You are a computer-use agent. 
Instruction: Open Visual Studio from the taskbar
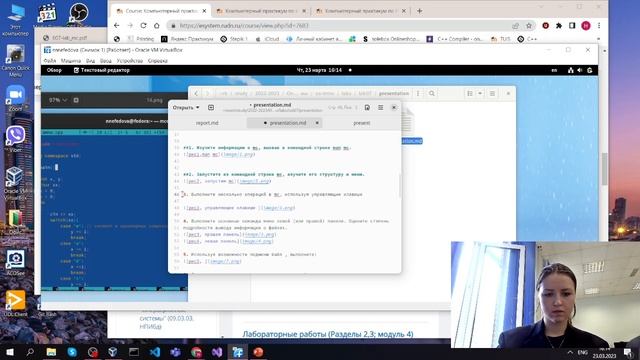(x=217, y=352)
